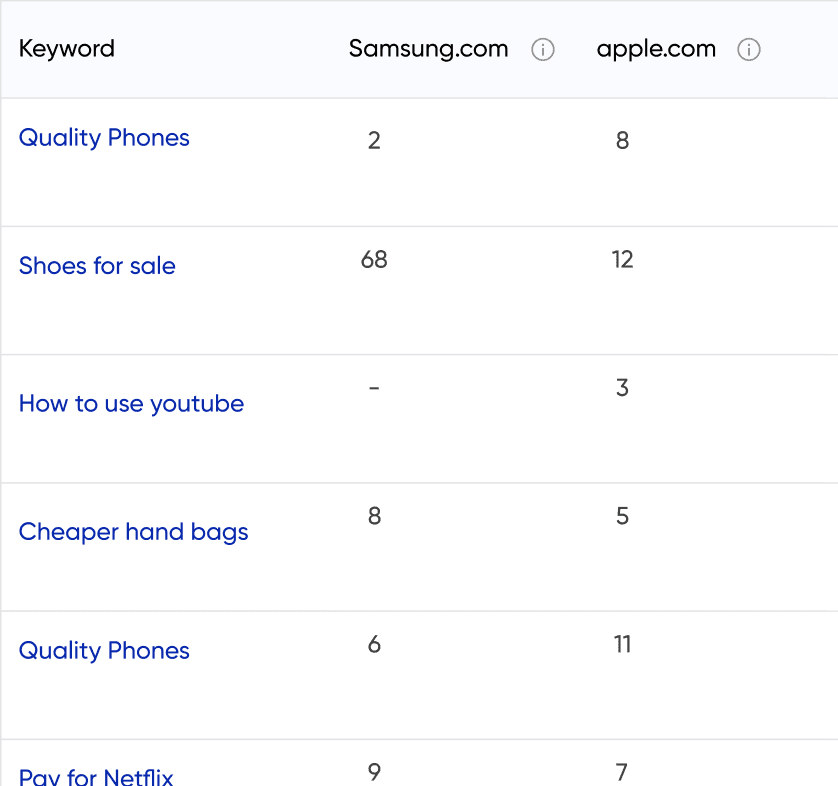Open the Samsung.com column tooltip icon
Viewport: 838px width, 786px height.
click(x=543, y=49)
